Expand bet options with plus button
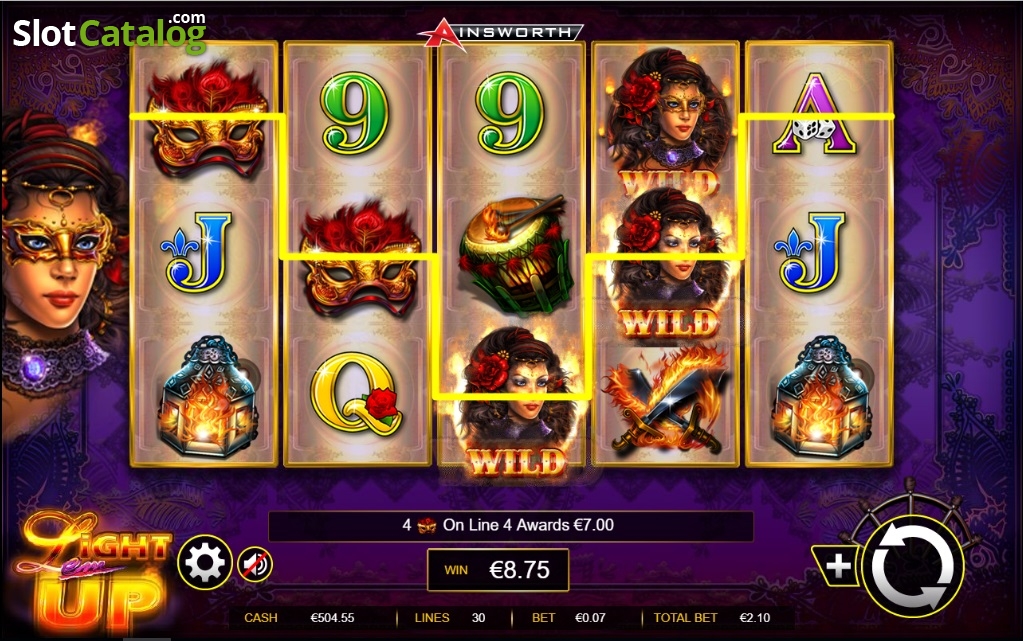Image resolution: width=1023 pixels, height=641 pixels. coord(837,566)
